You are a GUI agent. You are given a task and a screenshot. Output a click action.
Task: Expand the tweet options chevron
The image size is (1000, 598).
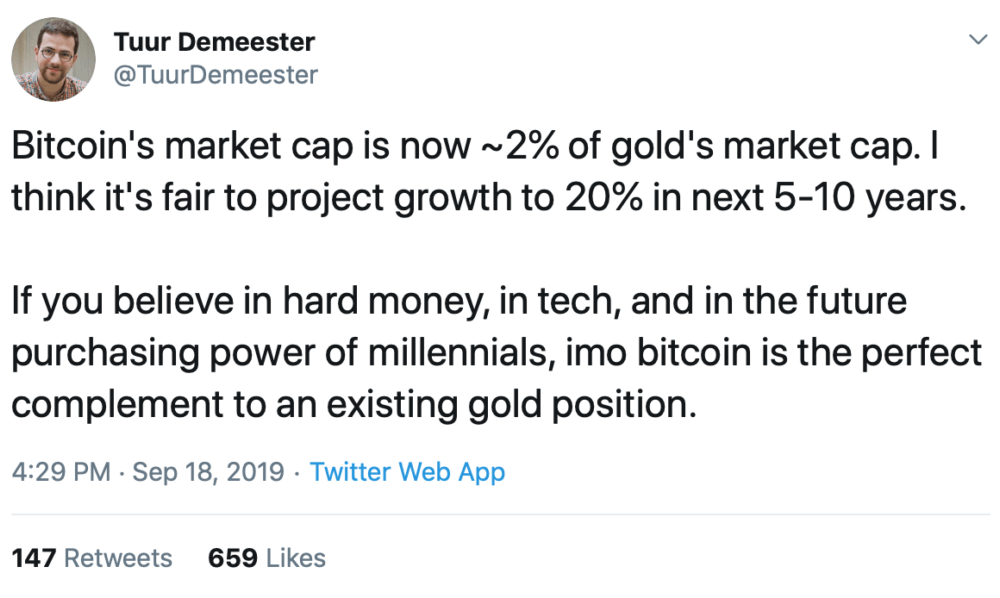pyautogui.click(x=978, y=40)
